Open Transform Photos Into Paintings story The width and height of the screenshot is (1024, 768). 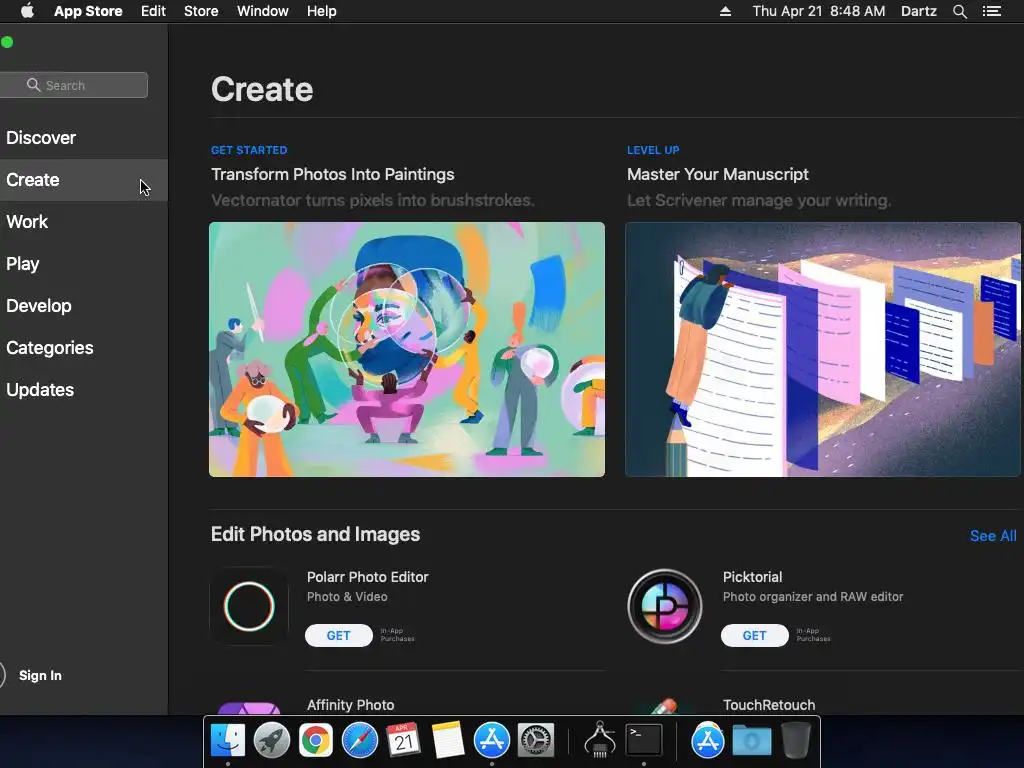click(x=332, y=174)
